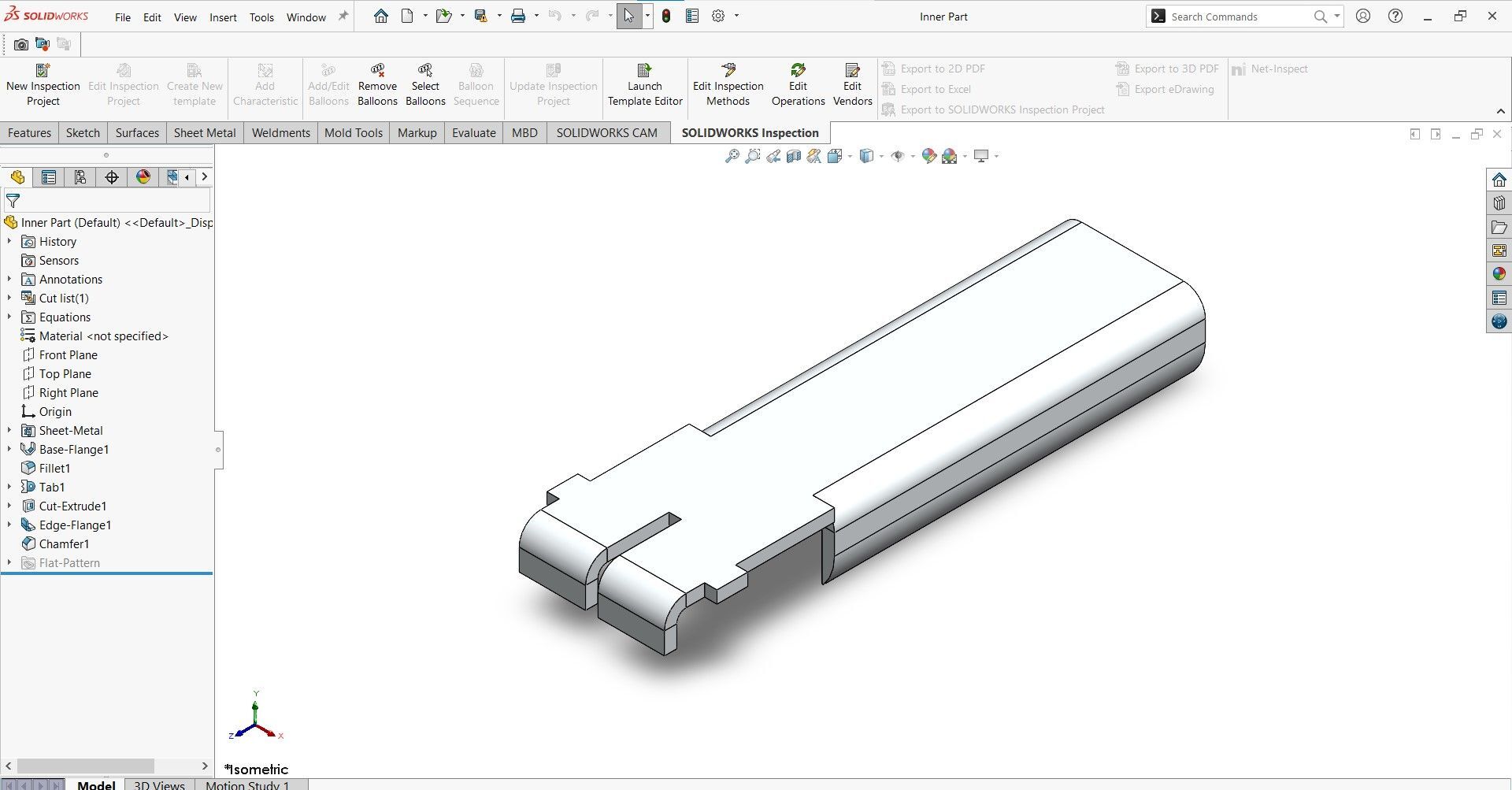Click the Home icon in quick access toolbar
This screenshot has width=1512, height=790.
[x=381, y=16]
